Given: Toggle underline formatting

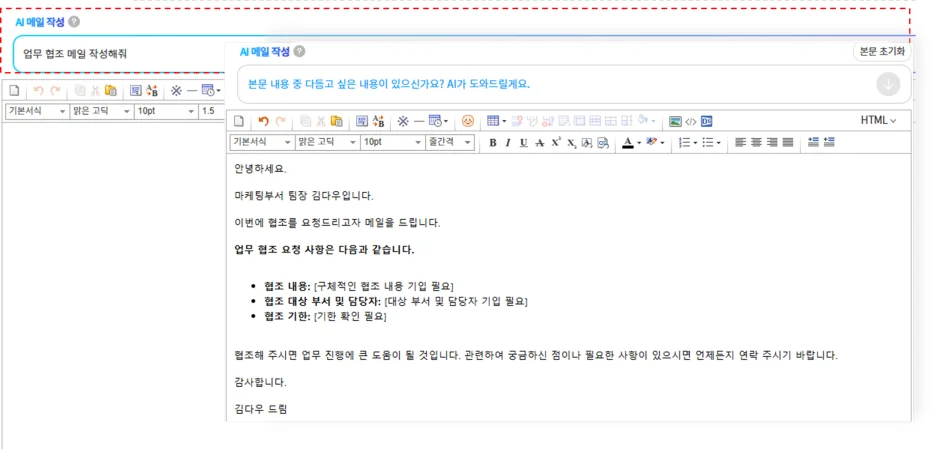Looking at the screenshot, I should [523, 143].
